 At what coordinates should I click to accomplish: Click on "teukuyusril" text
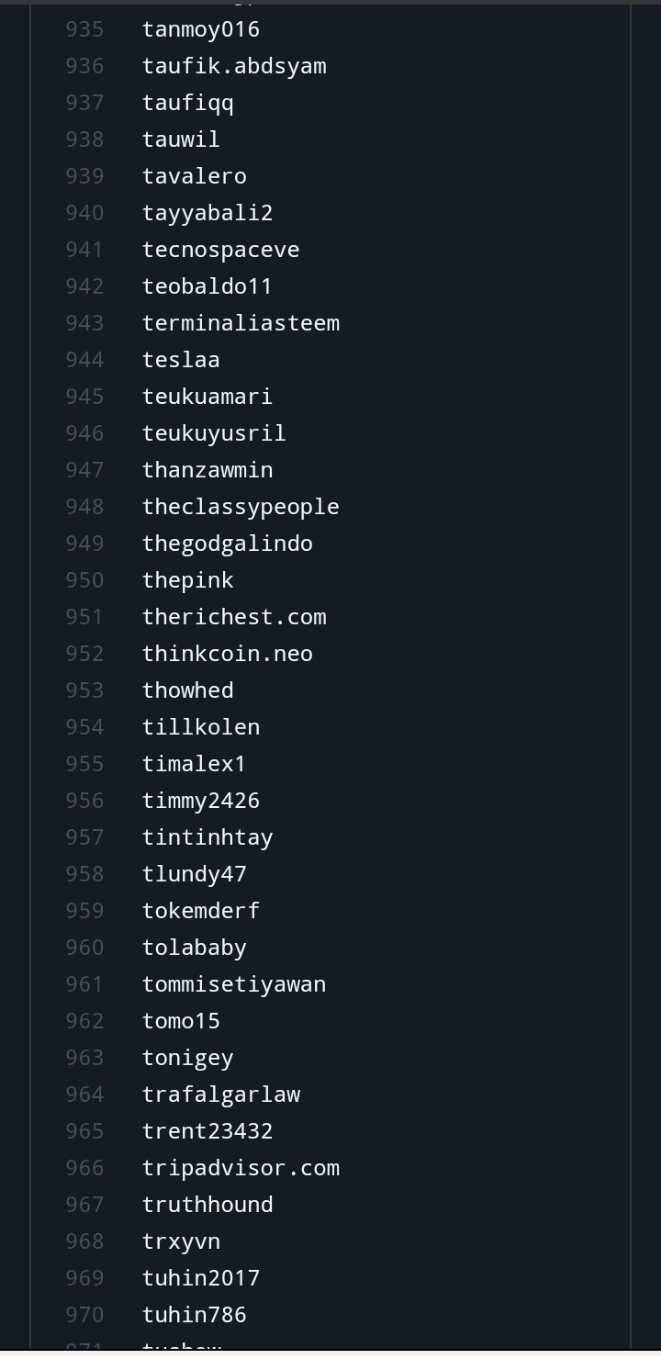click(214, 434)
